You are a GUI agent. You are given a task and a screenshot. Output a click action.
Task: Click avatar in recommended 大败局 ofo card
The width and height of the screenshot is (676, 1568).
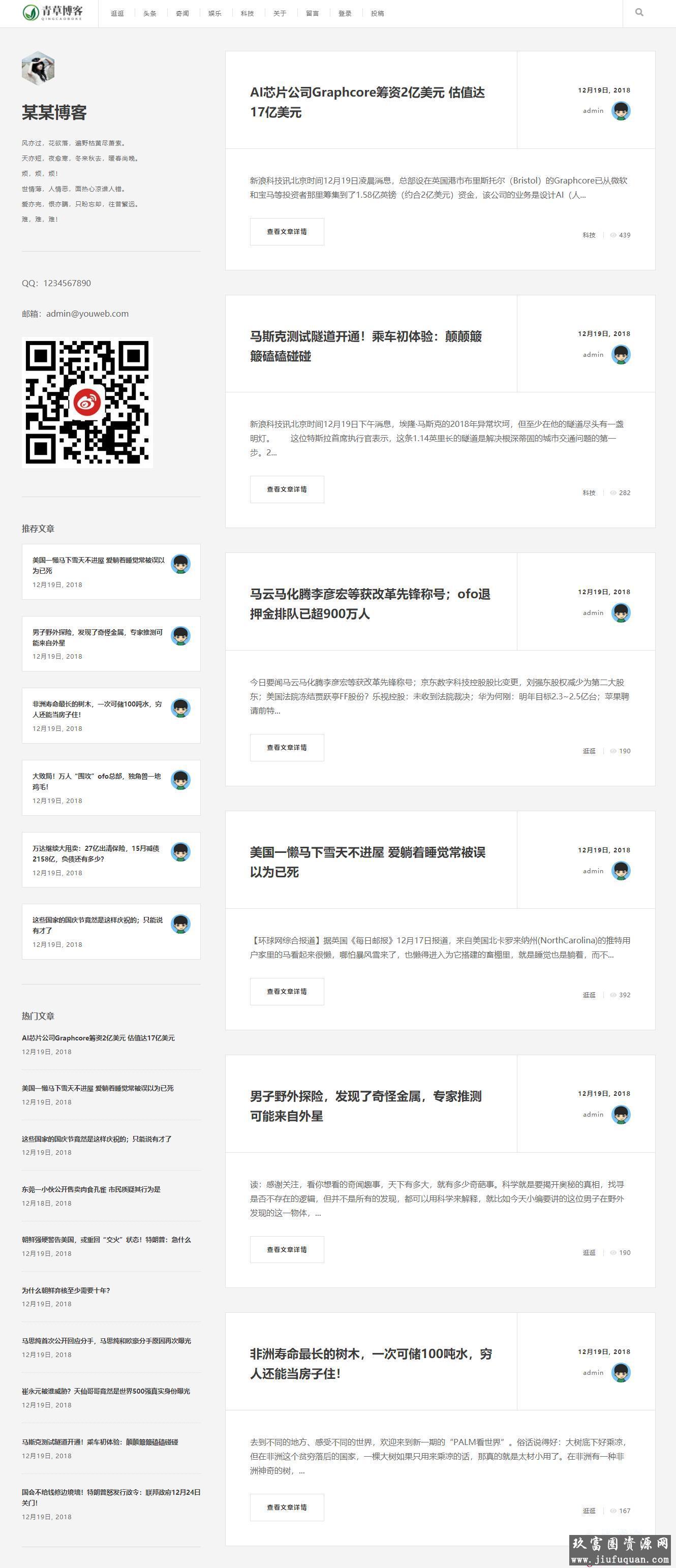pos(181,780)
